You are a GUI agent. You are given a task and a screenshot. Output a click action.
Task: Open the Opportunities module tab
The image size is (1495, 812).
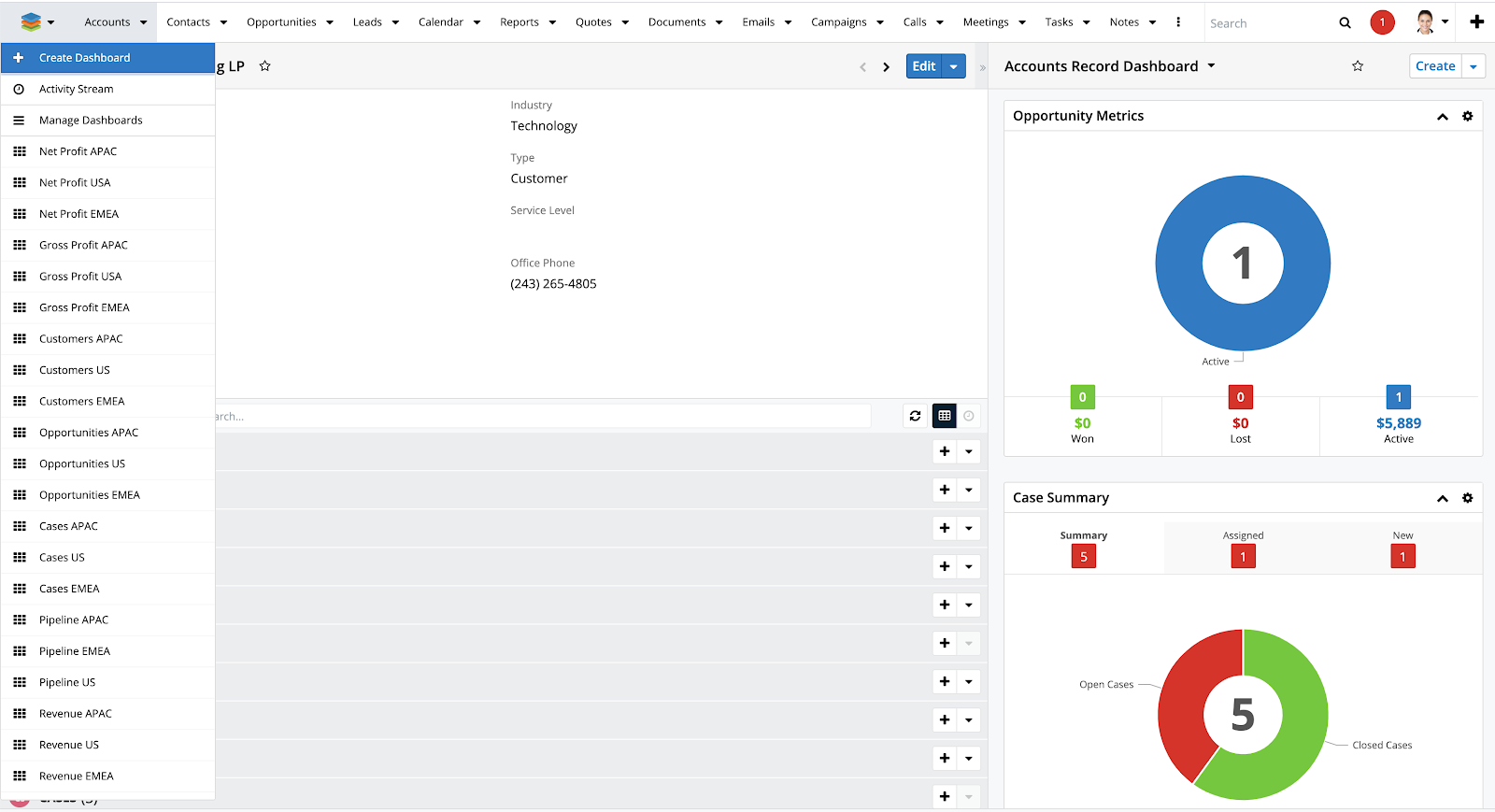click(281, 22)
